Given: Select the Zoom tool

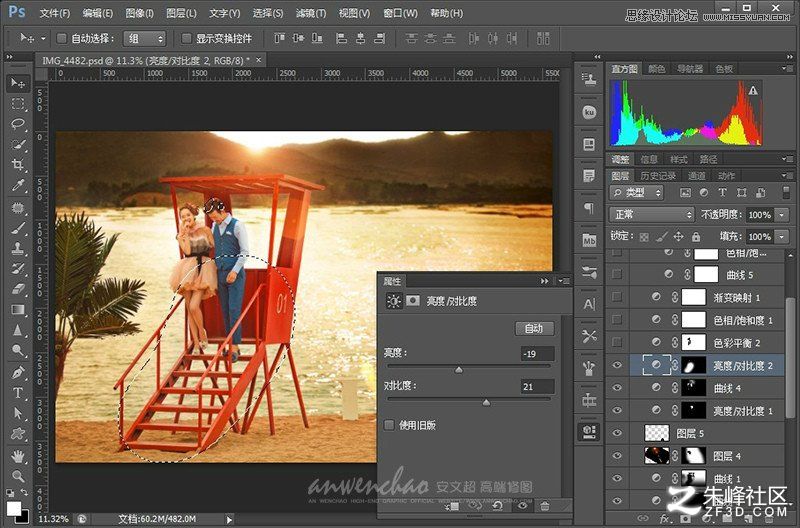Looking at the screenshot, I should [x=18, y=476].
